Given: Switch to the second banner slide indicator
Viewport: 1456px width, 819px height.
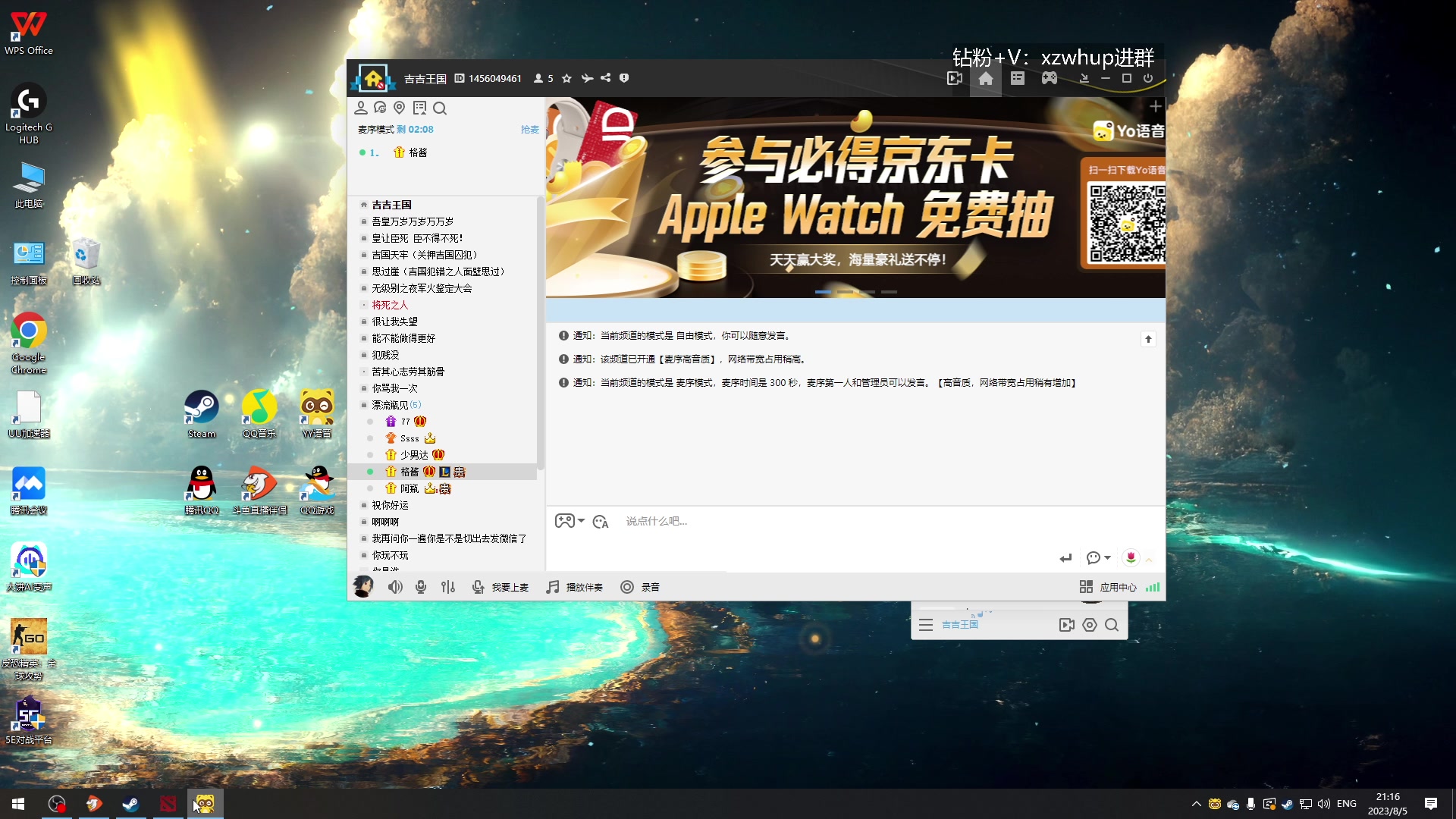Looking at the screenshot, I should point(845,292).
